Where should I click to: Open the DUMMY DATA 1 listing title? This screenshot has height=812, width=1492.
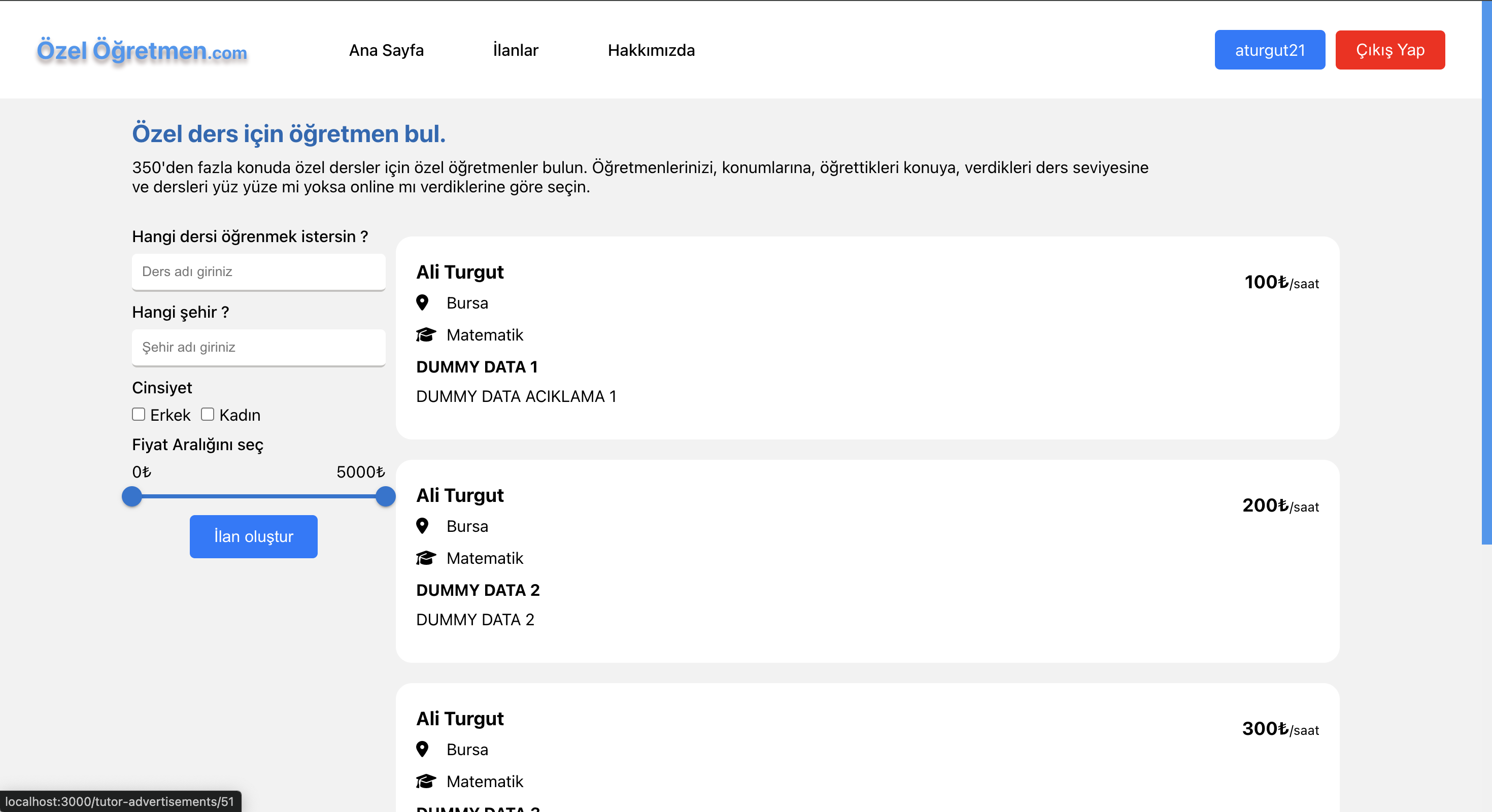pyautogui.click(x=477, y=366)
